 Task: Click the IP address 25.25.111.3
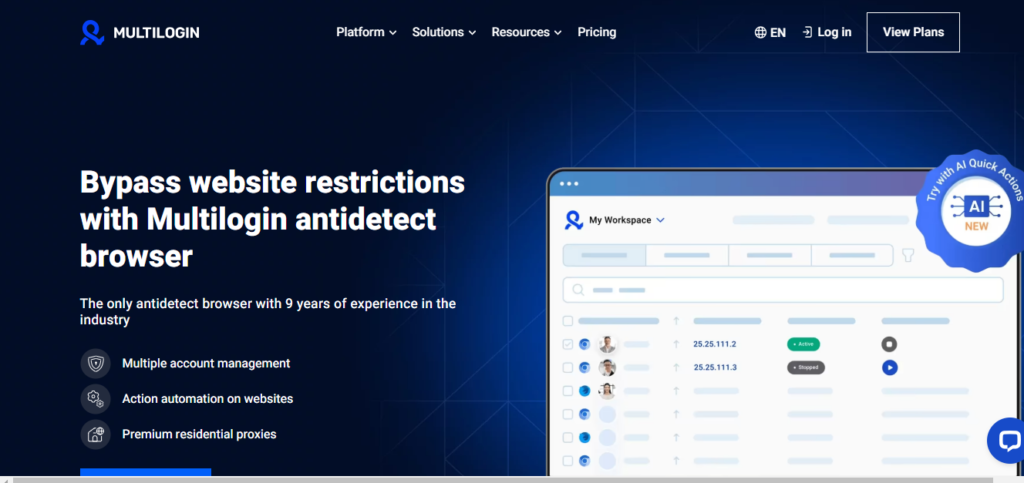pyautogui.click(x=715, y=367)
